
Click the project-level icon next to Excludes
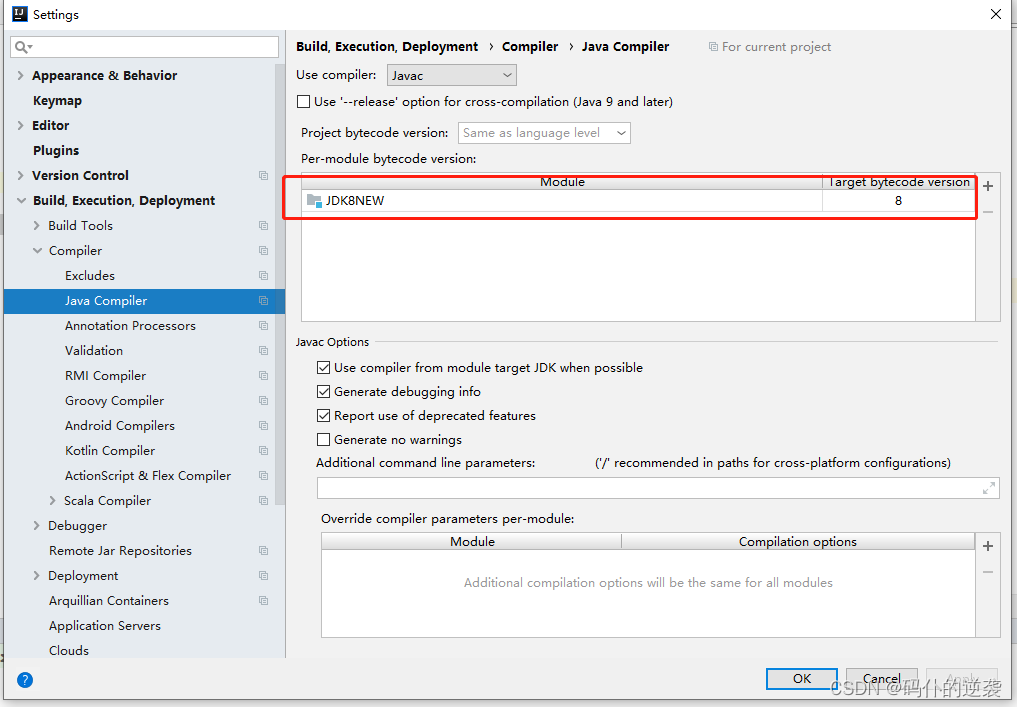tap(263, 275)
